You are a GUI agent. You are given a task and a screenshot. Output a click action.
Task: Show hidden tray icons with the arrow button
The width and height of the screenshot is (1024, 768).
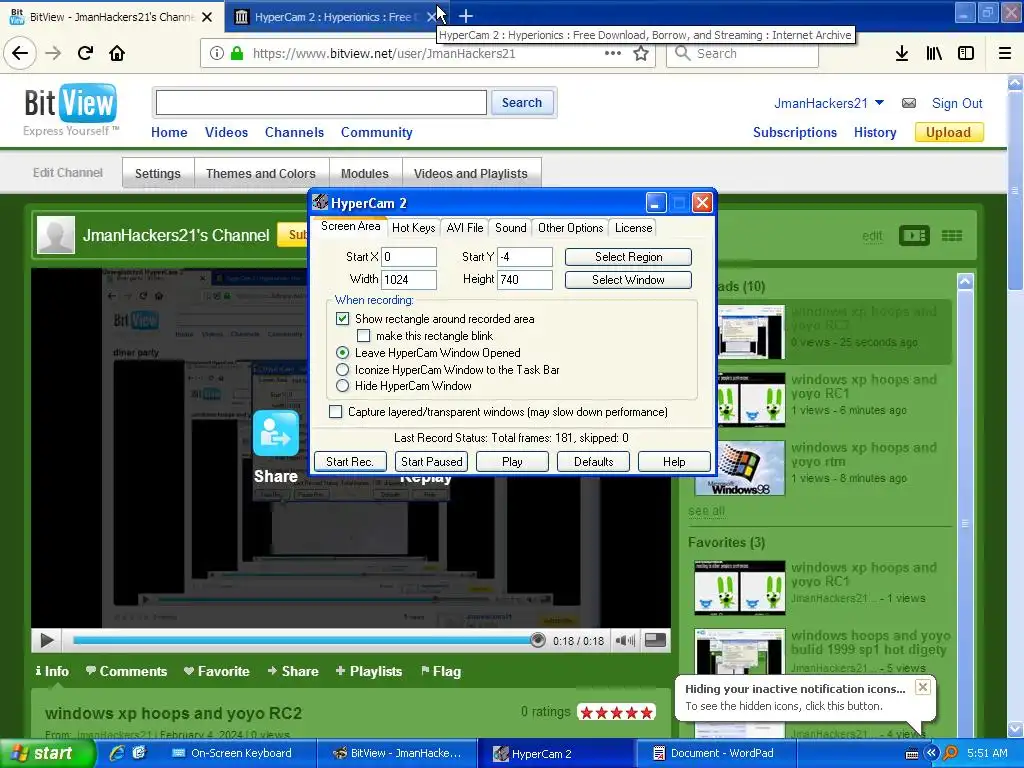point(931,753)
